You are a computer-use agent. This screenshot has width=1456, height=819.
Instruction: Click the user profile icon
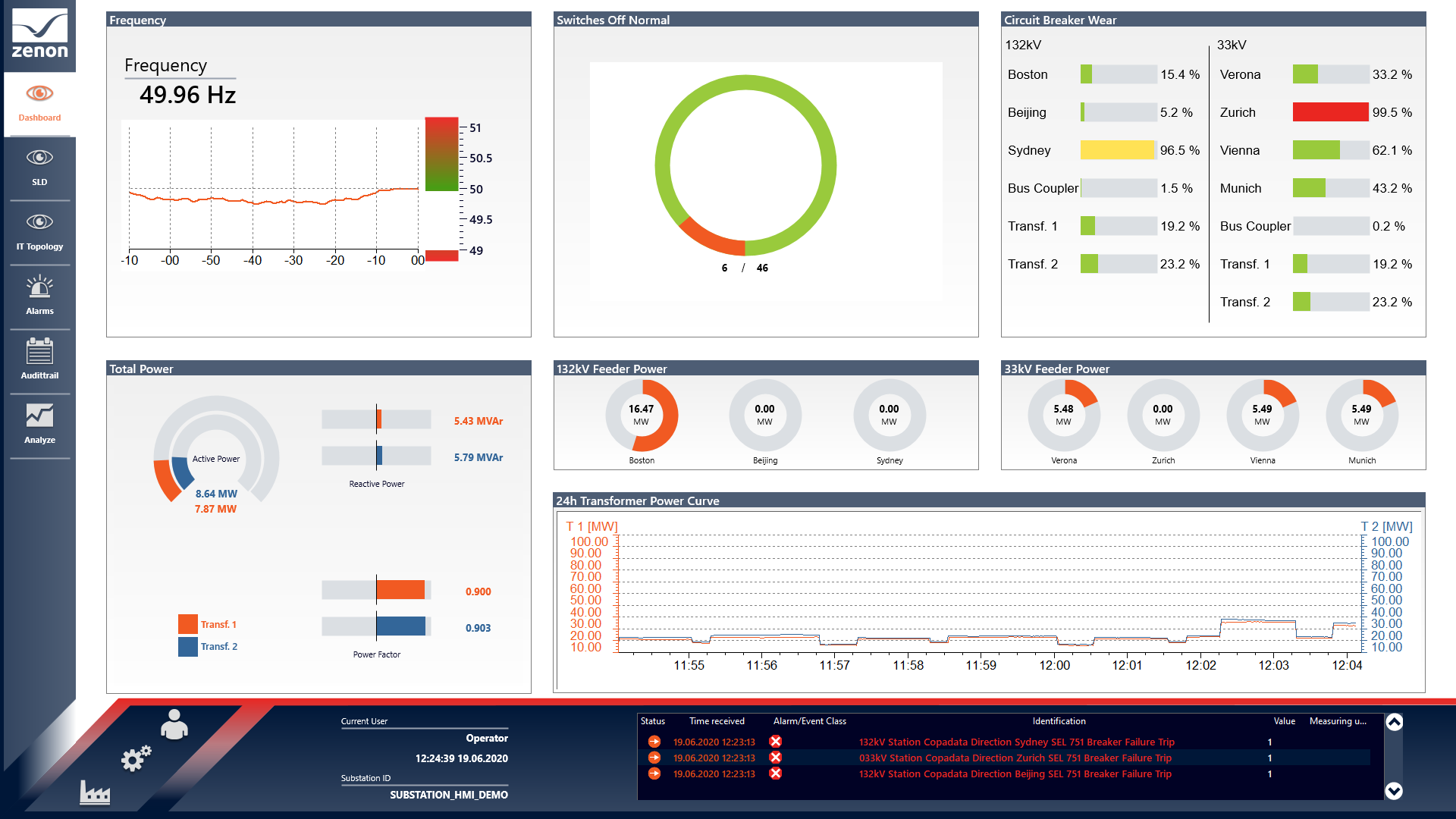[174, 725]
